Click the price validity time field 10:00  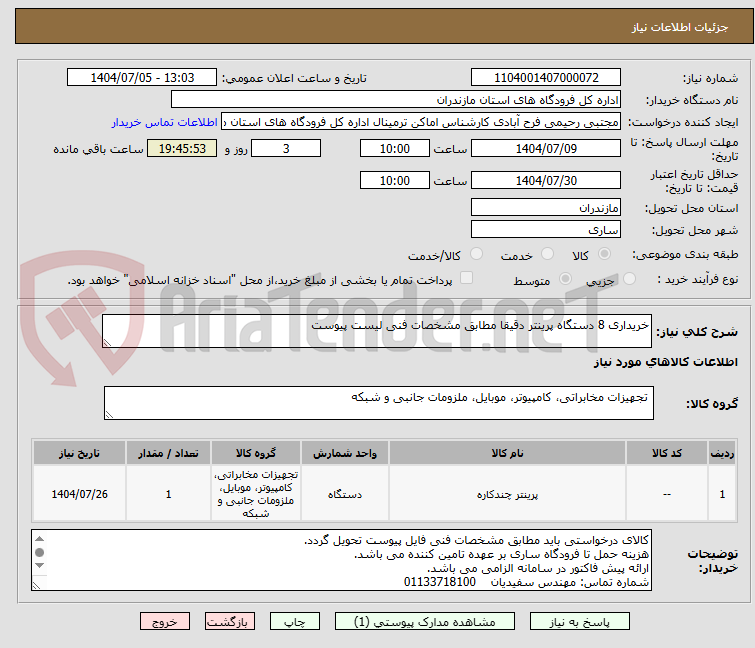pos(394,181)
